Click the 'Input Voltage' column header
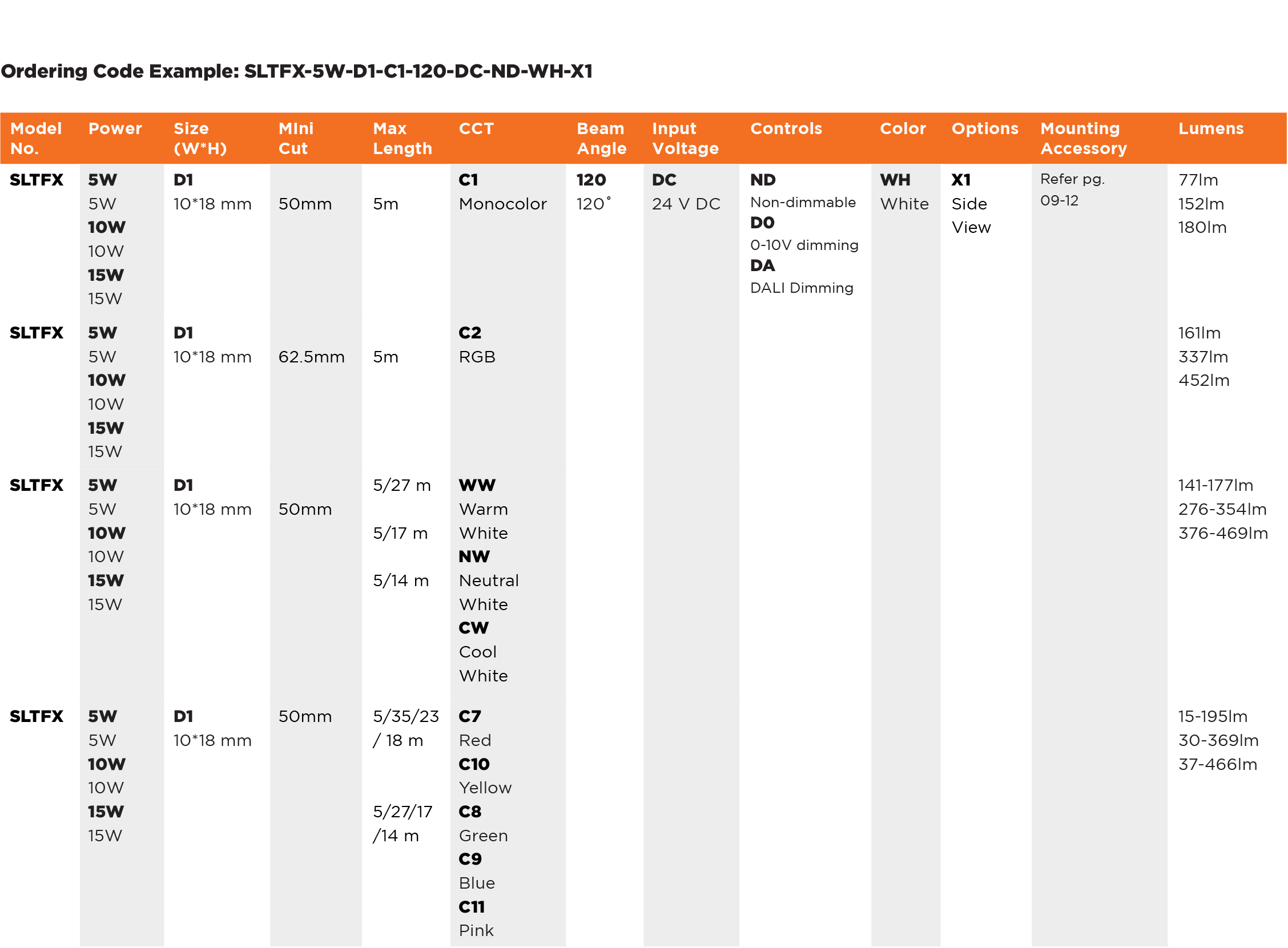 [685, 138]
